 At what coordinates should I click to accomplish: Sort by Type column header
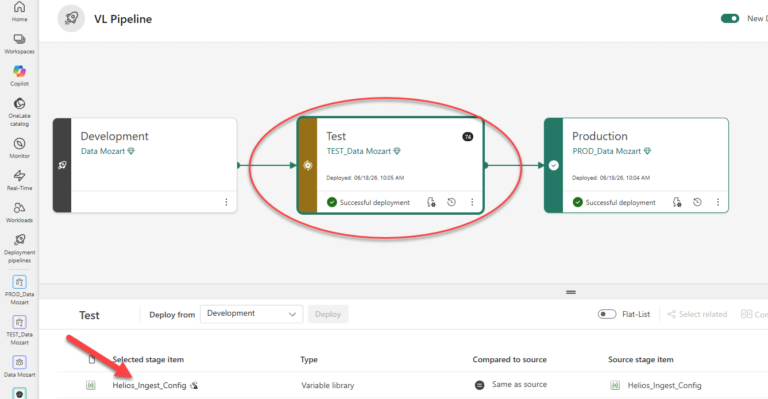(x=309, y=359)
